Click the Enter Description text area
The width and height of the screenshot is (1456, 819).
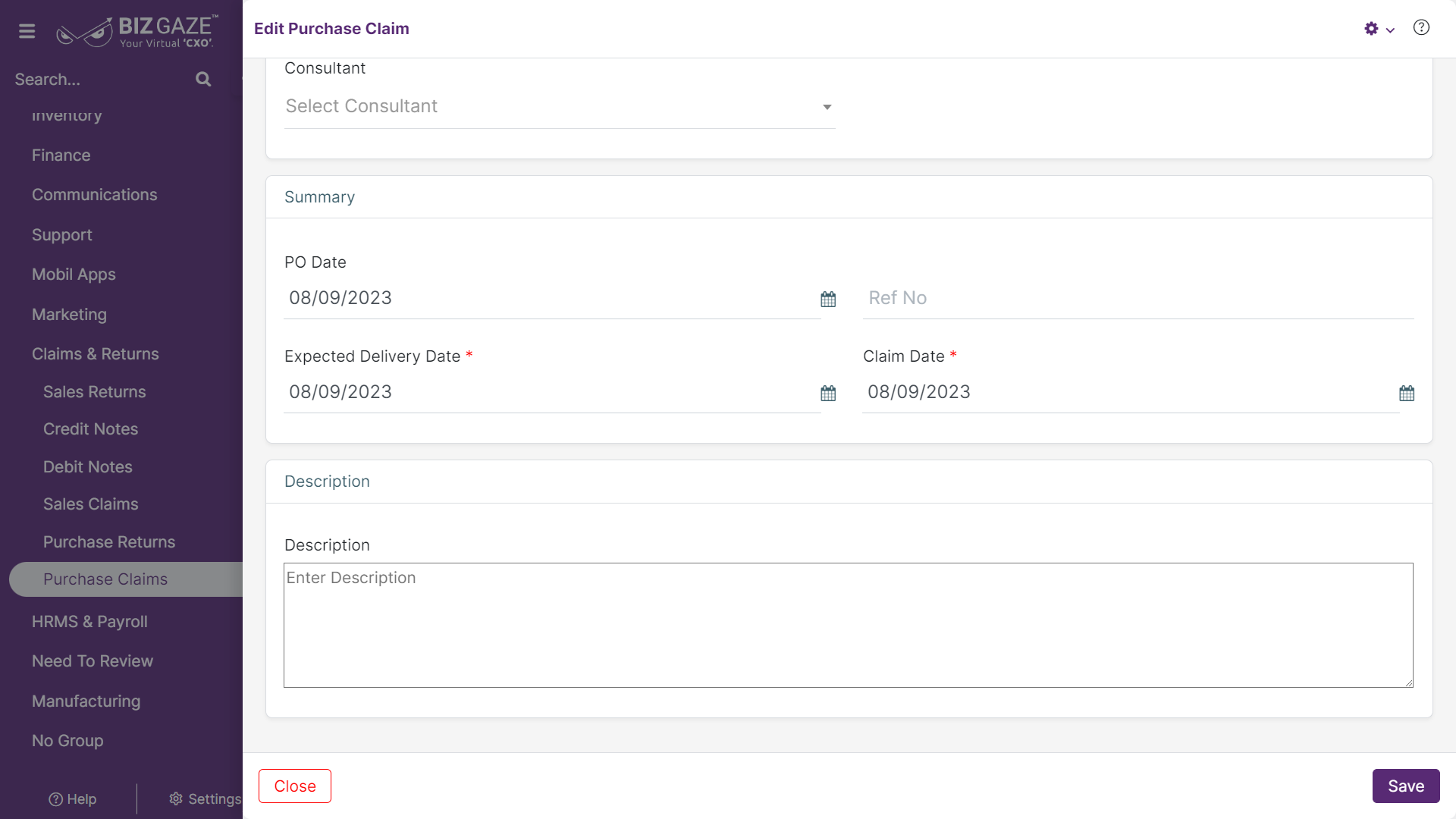click(849, 625)
